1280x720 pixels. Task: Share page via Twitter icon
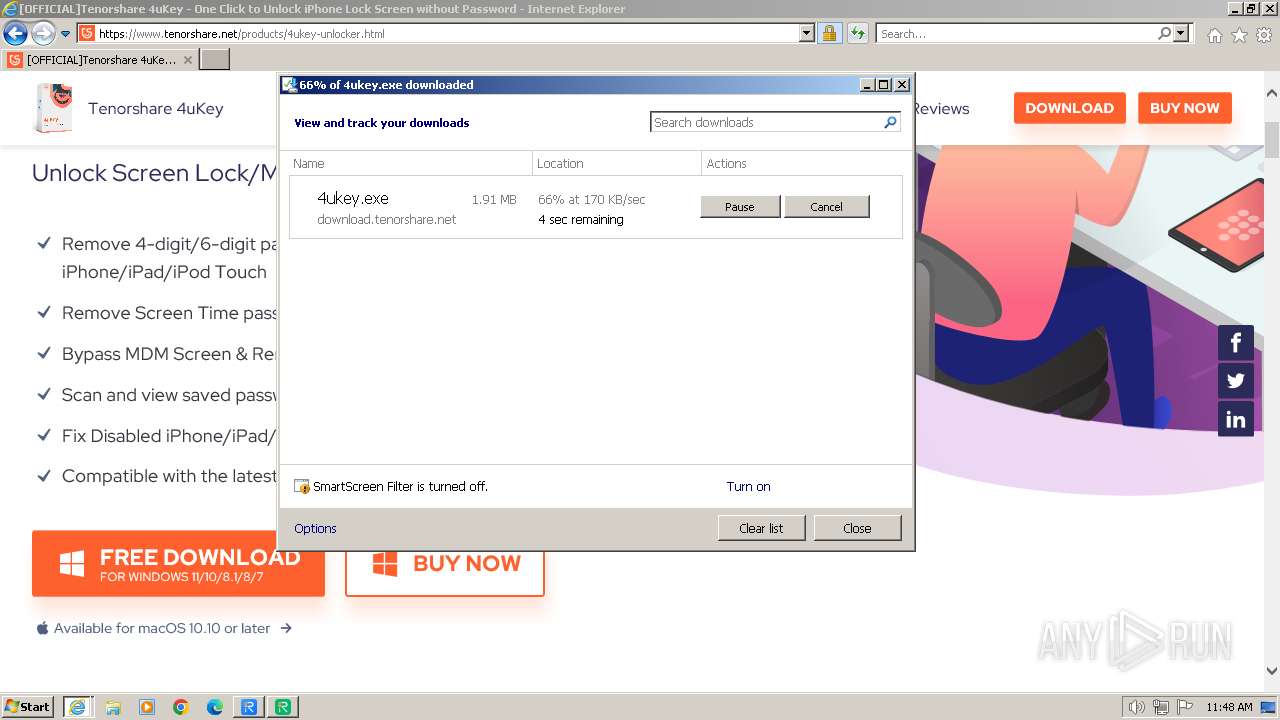click(1235, 381)
